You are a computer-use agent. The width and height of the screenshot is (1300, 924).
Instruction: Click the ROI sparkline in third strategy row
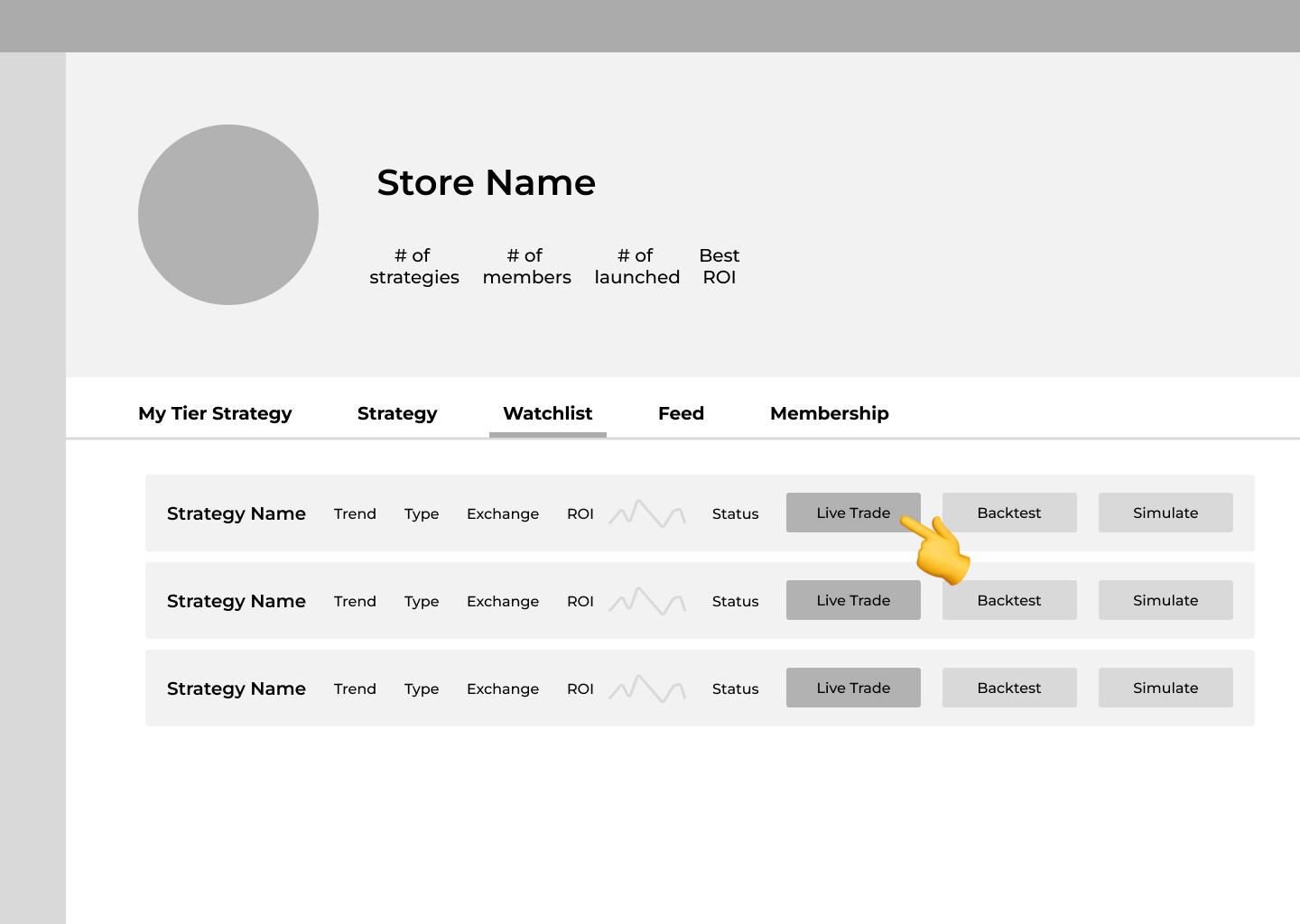click(647, 688)
